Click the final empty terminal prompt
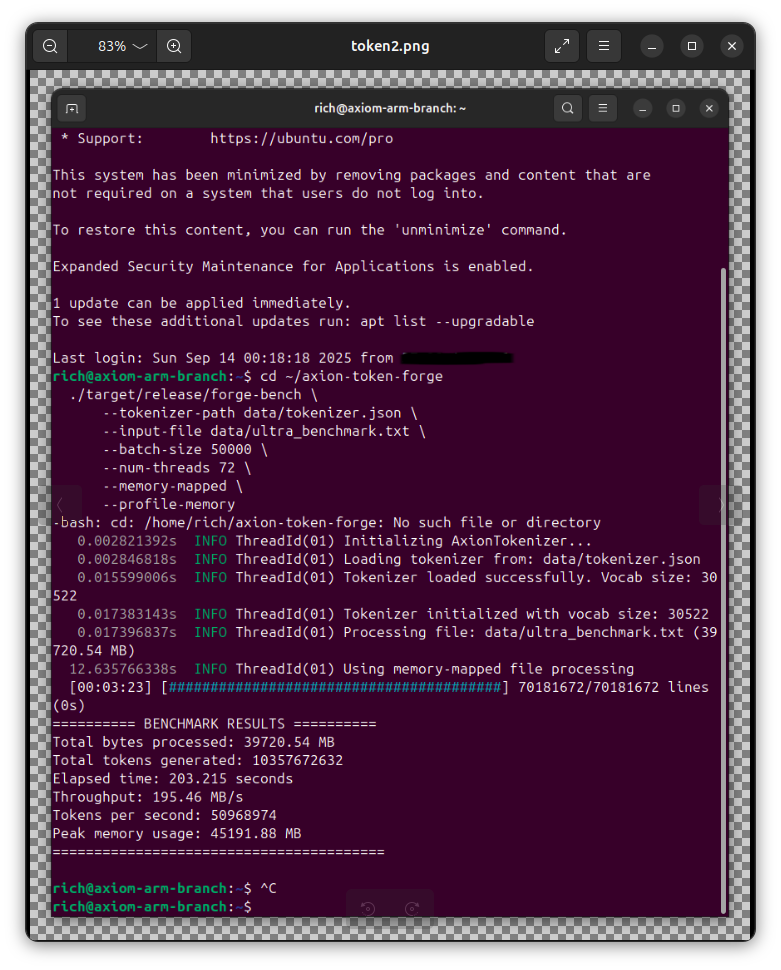The image size is (781, 970). click(152, 907)
